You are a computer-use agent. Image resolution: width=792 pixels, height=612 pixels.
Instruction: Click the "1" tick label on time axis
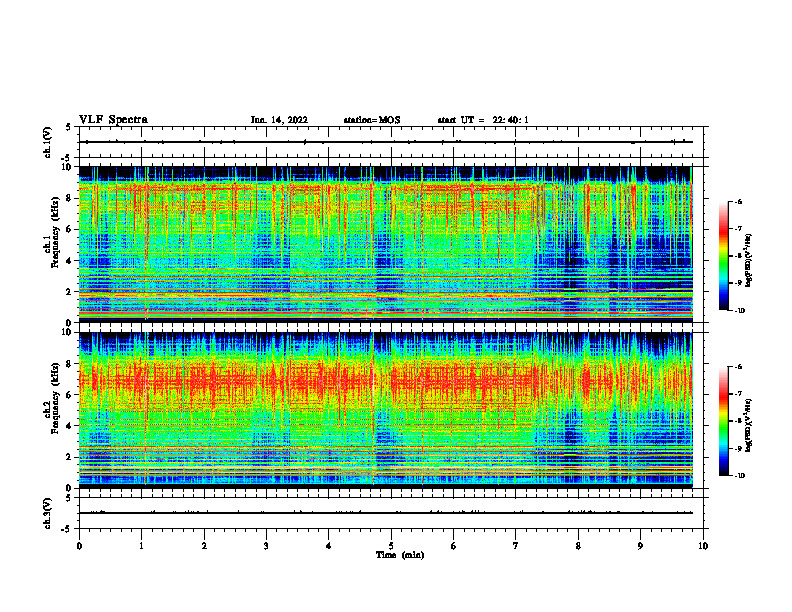pyautogui.click(x=141, y=546)
